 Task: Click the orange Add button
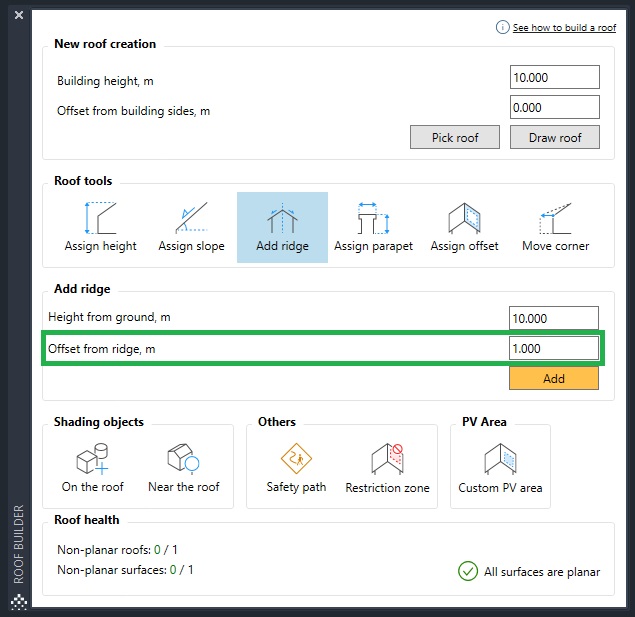[x=553, y=378]
